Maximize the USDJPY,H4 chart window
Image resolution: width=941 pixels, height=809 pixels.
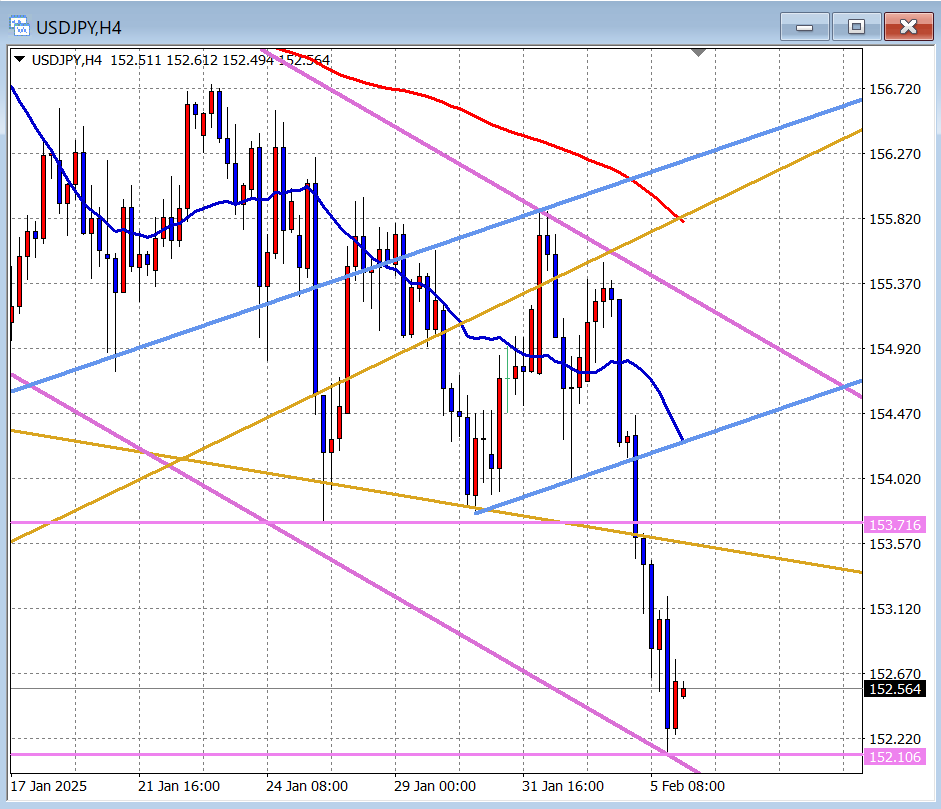tap(856, 27)
